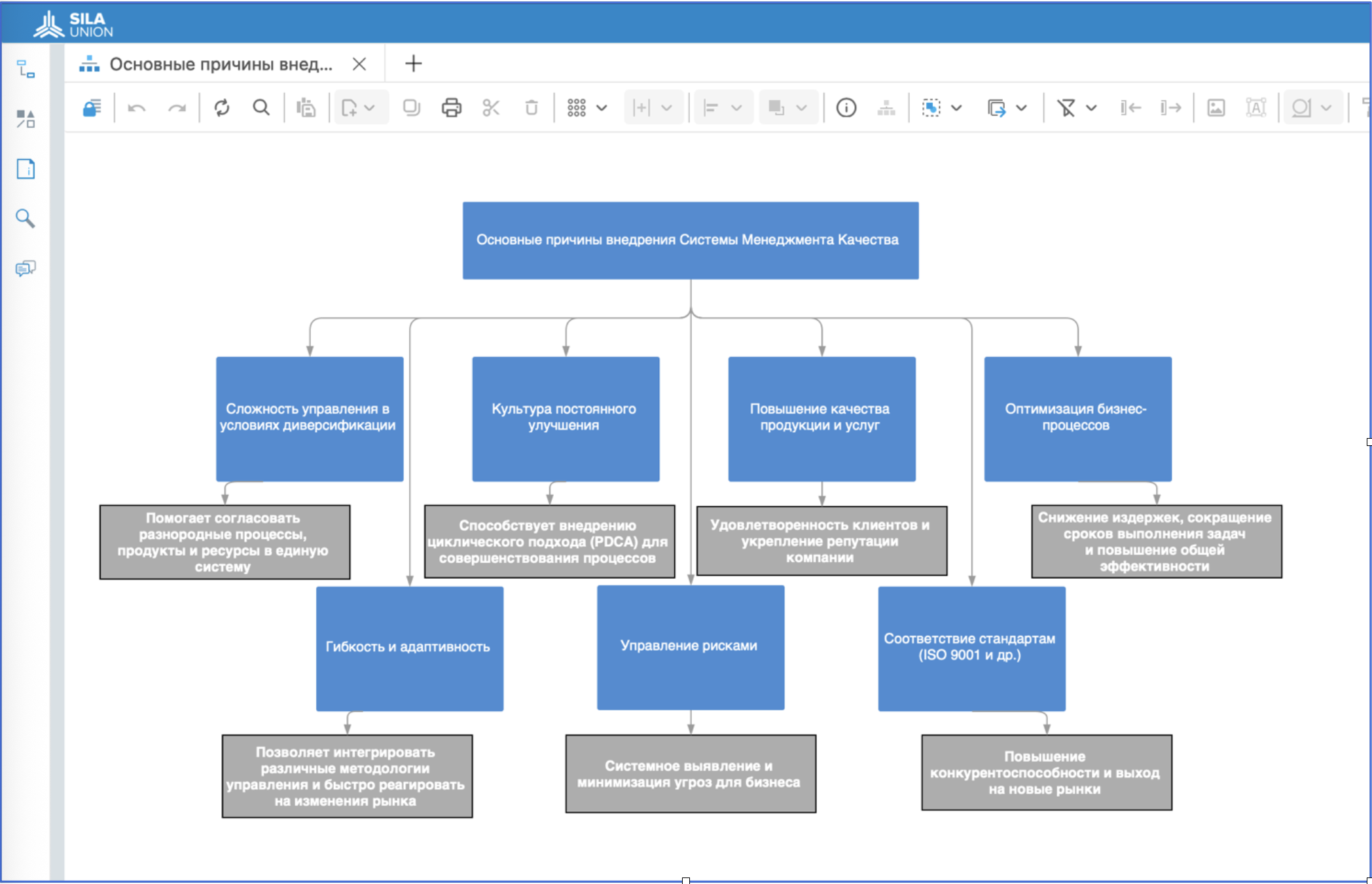This screenshot has width=1372, height=884.
Task: Expand the selection tool dropdown arrow
Action: (x=956, y=107)
